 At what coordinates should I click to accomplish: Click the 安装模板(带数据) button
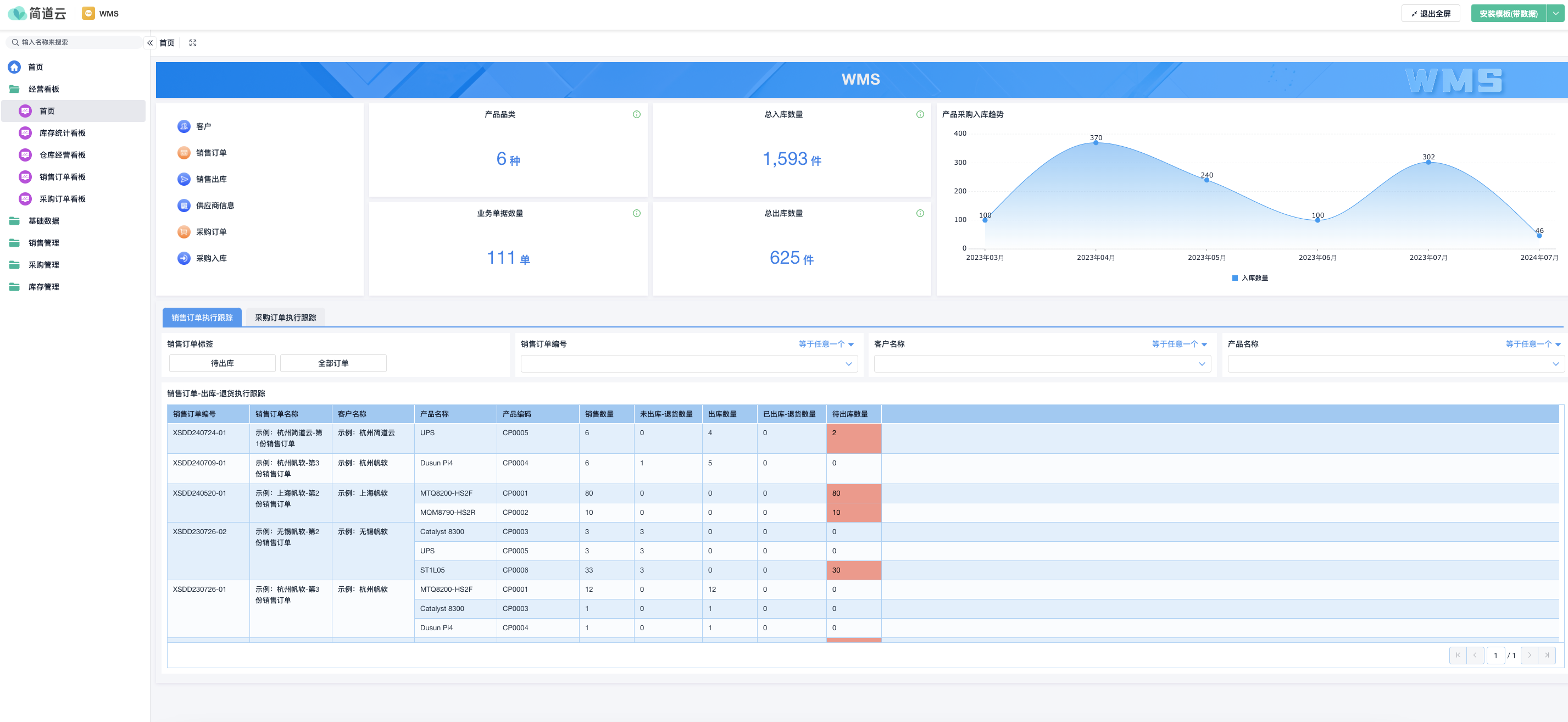1508,13
